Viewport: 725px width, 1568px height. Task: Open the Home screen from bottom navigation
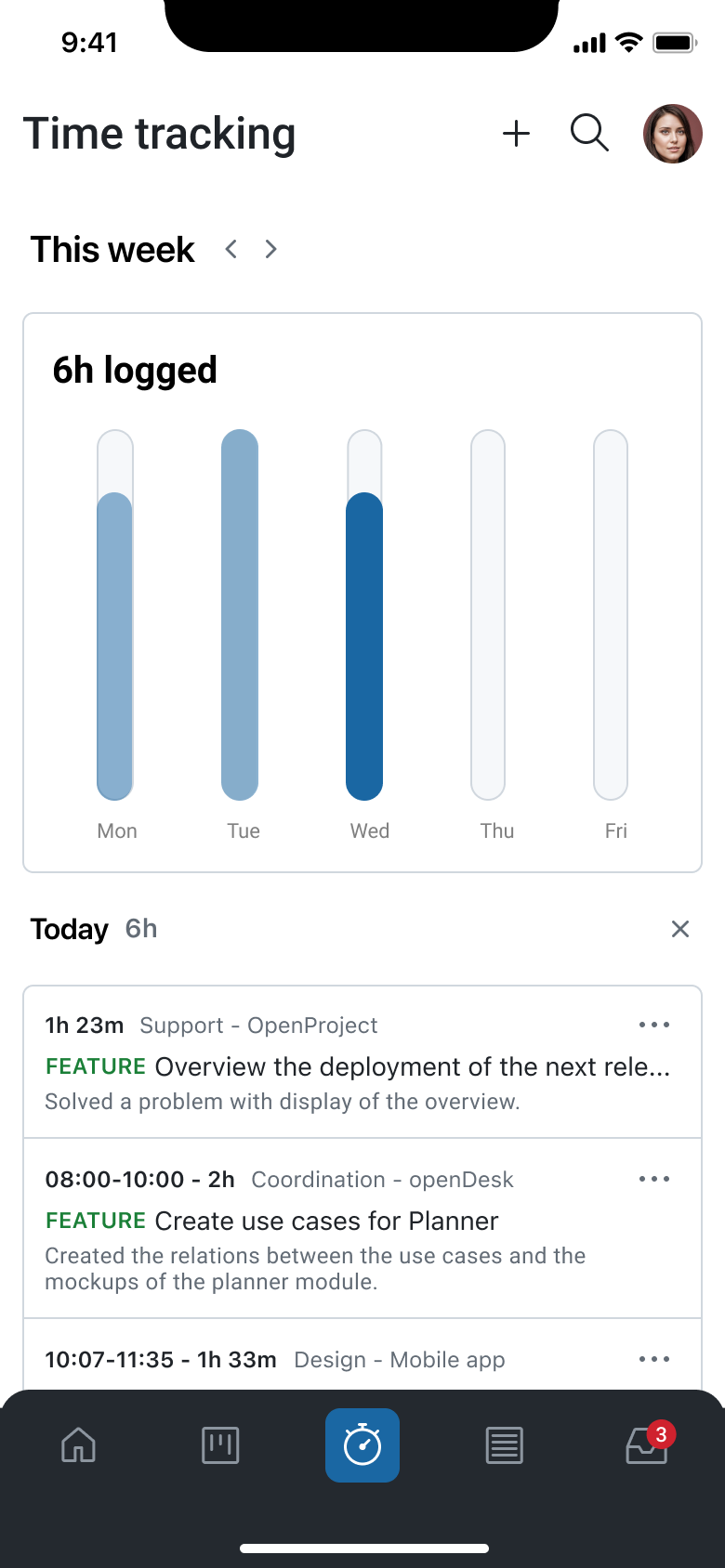[x=78, y=1445]
